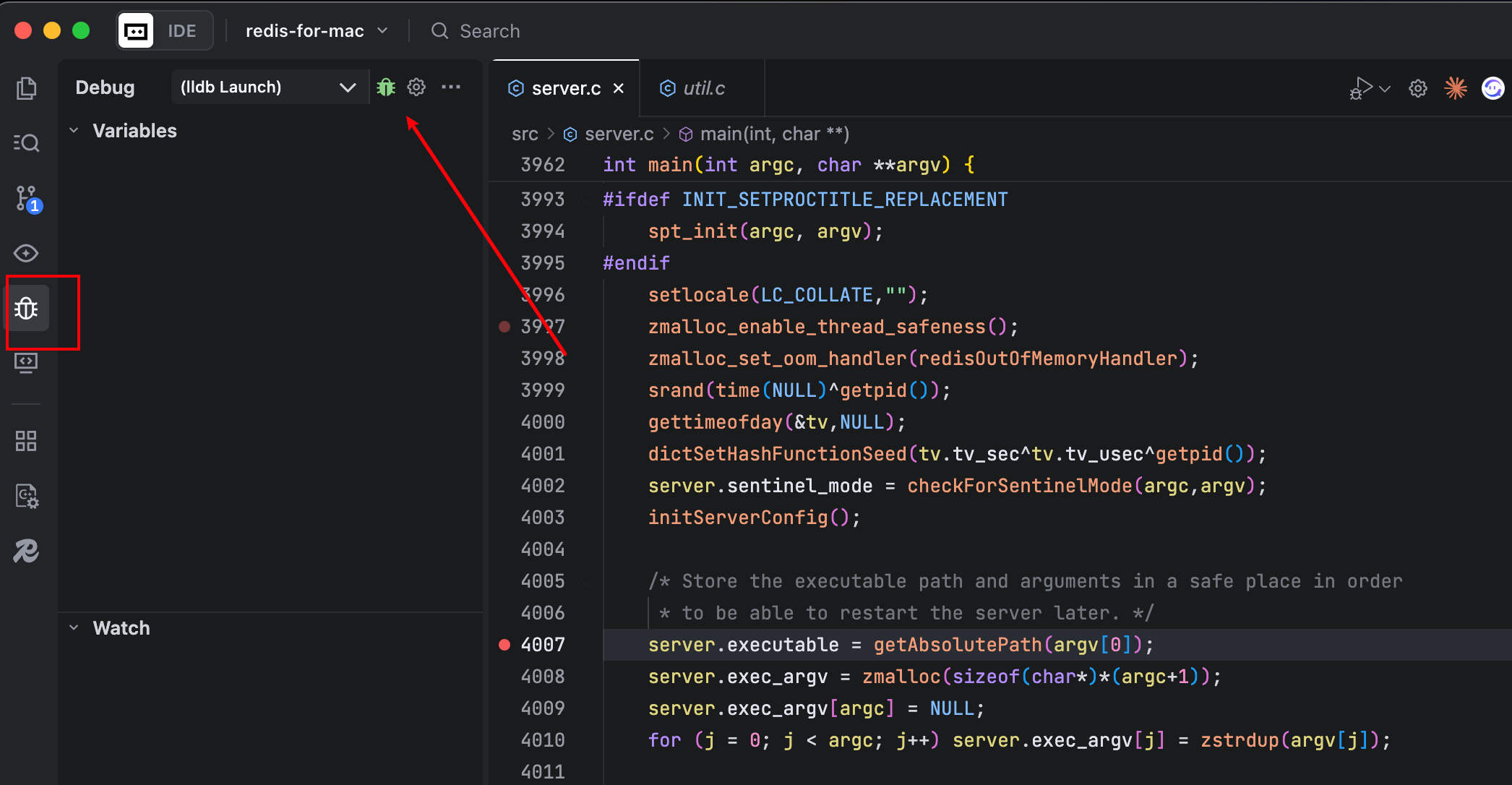
Task: Start debugging with green bug button
Action: (386, 87)
